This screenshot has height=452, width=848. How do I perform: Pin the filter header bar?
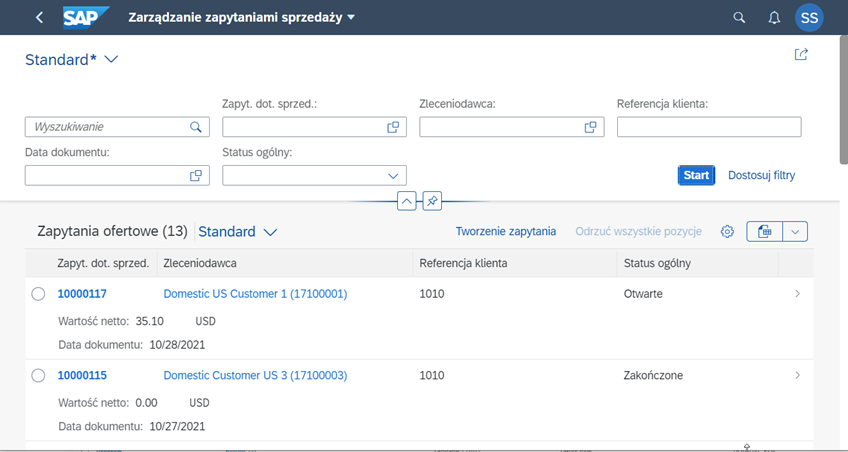(x=432, y=201)
